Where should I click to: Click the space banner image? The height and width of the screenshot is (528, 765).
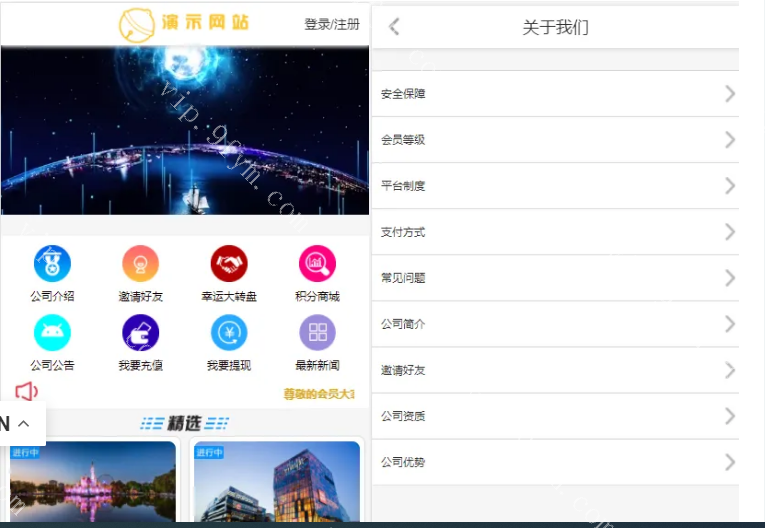click(185, 130)
